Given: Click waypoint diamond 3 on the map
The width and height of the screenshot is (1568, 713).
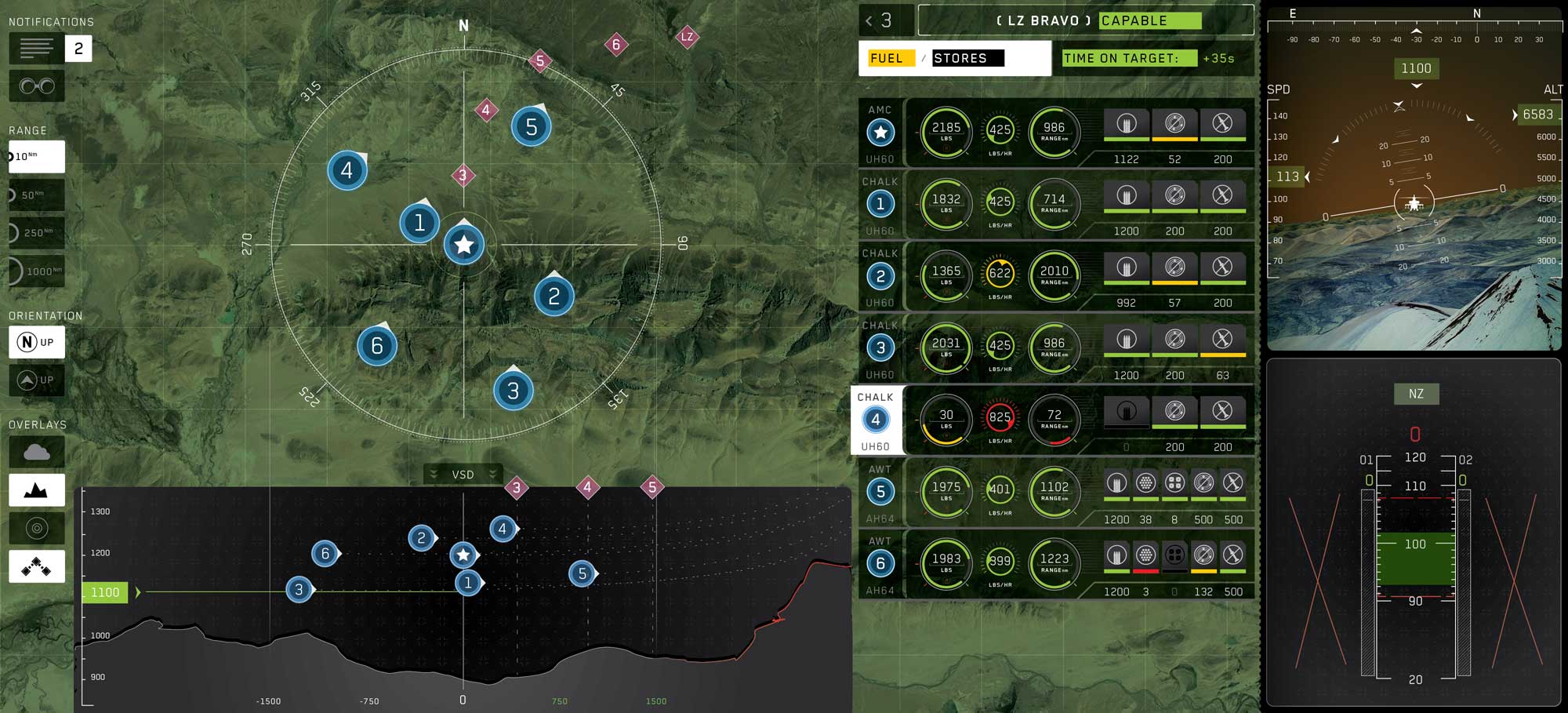Looking at the screenshot, I should (x=463, y=175).
